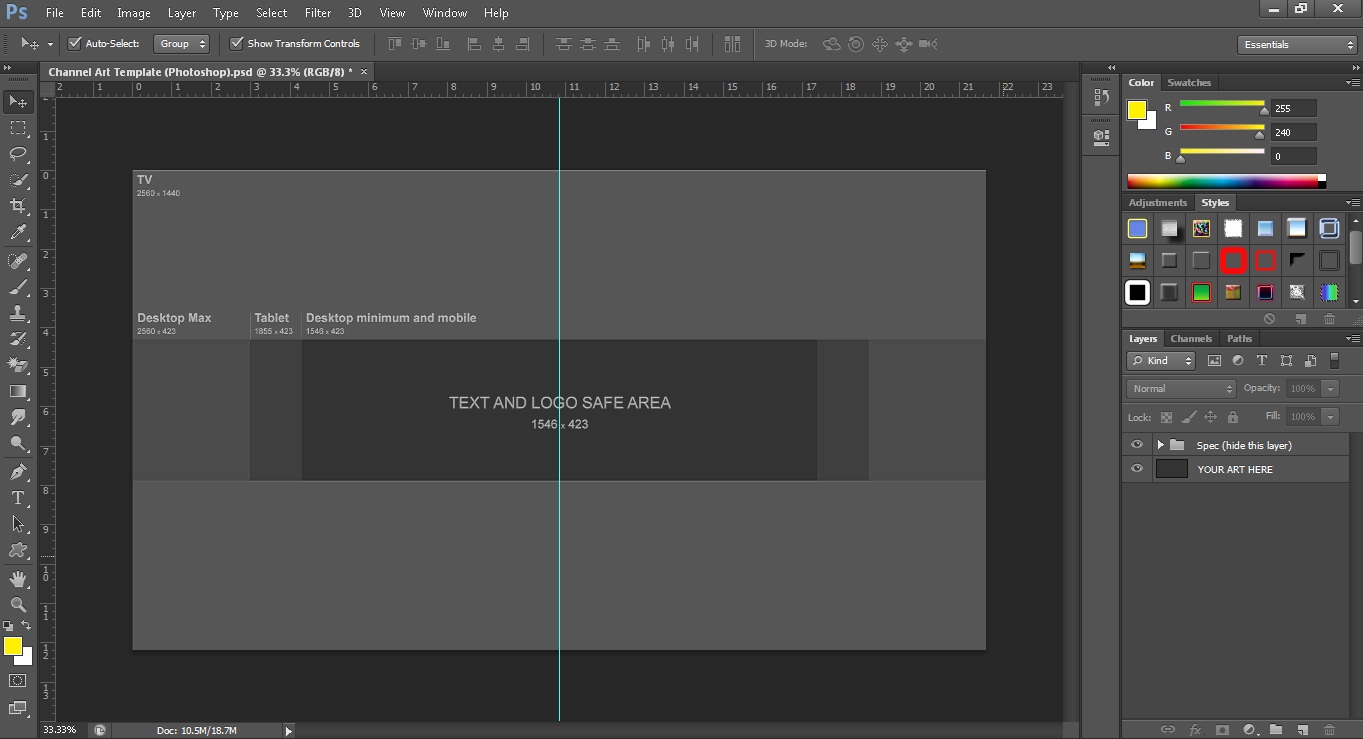Click the G value field showing 240
The width and height of the screenshot is (1363, 739).
point(1294,132)
